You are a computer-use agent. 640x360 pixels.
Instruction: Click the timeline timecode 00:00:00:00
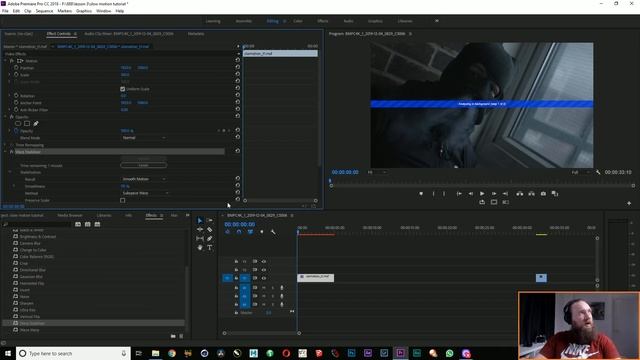point(240,224)
